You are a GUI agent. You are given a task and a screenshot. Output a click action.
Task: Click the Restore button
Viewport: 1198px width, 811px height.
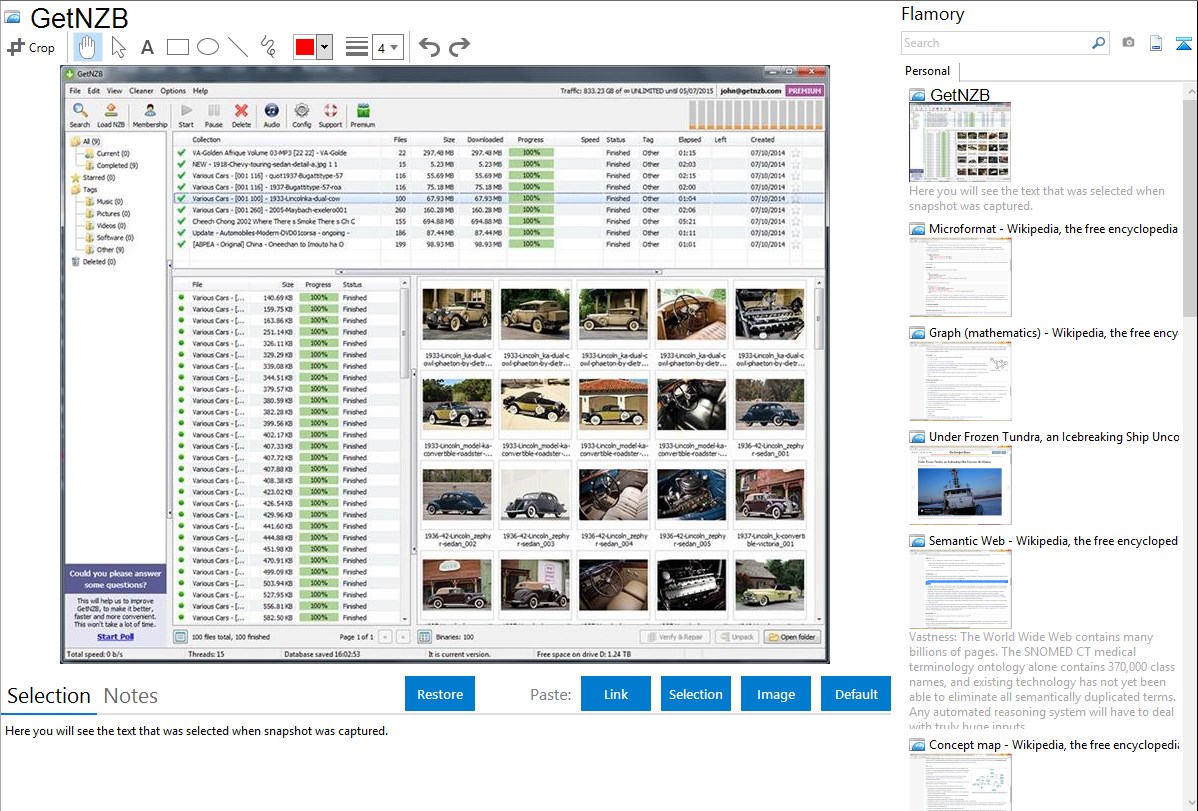[x=440, y=694]
